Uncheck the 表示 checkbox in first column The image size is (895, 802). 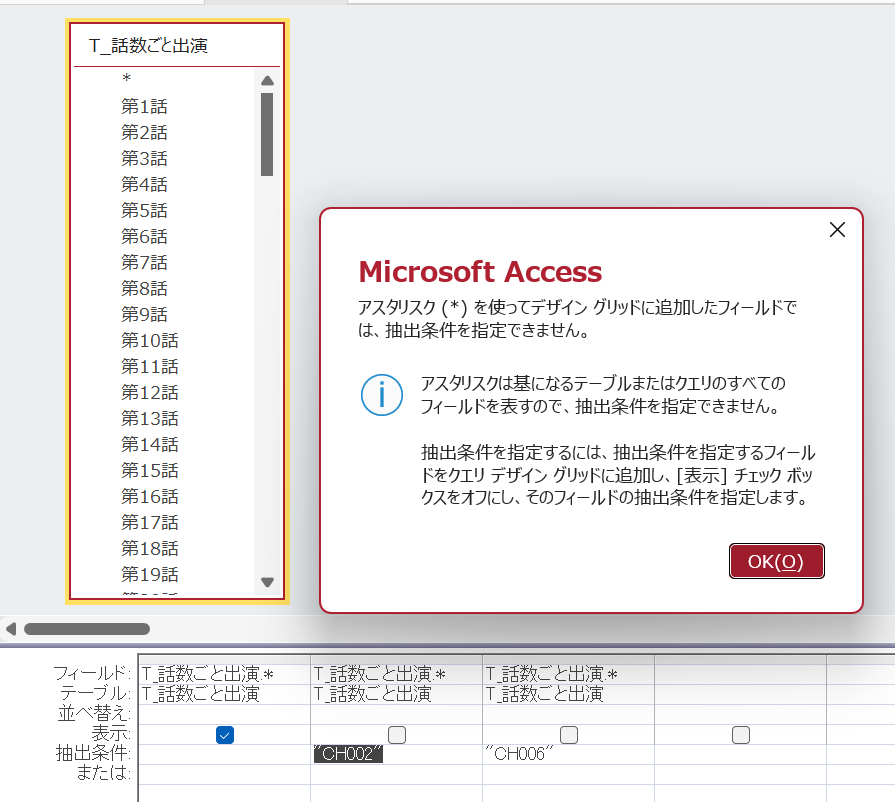point(225,735)
